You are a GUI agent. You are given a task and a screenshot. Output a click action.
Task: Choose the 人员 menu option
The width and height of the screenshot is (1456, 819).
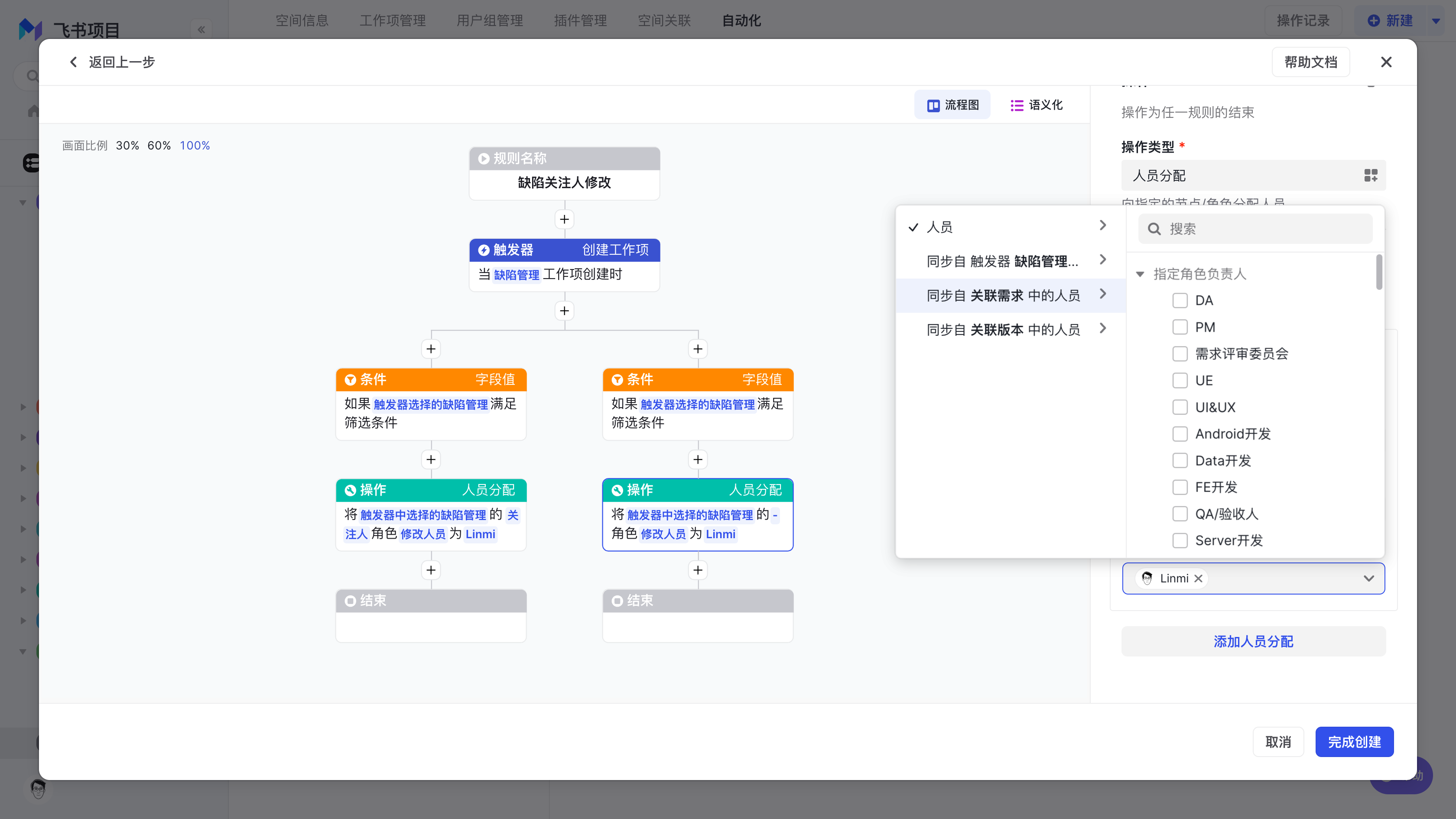click(x=1011, y=227)
